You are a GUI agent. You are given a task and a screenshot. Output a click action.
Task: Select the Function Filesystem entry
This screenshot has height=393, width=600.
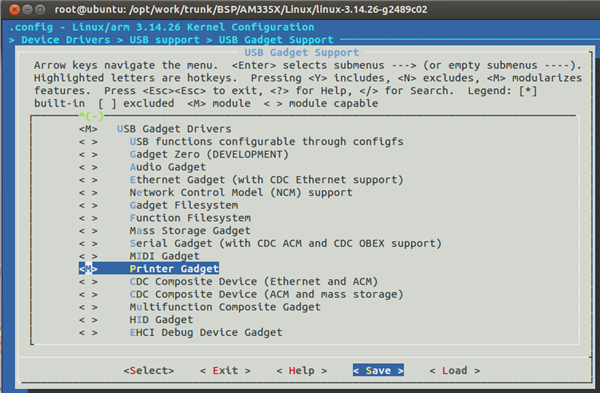[x=190, y=218]
